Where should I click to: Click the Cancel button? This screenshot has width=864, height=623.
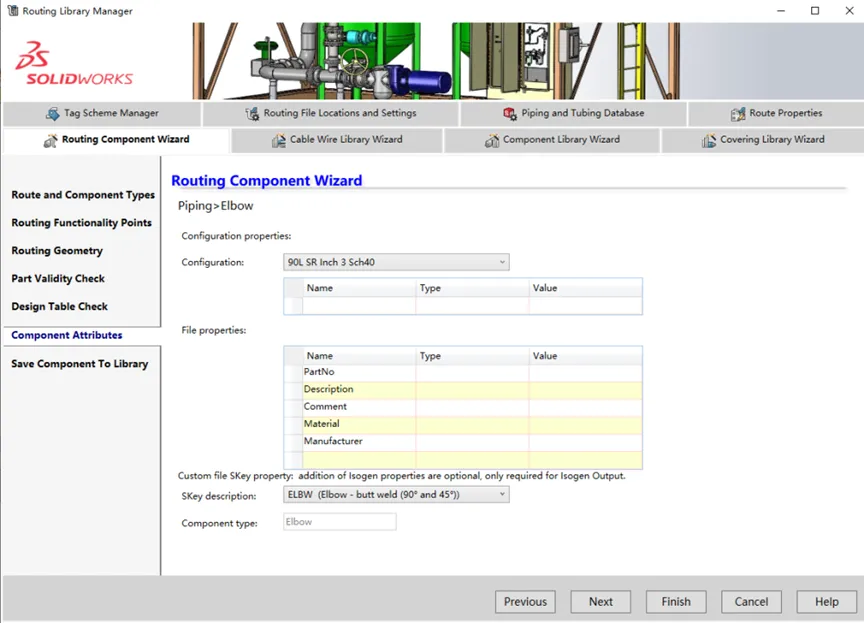click(x=751, y=602)
